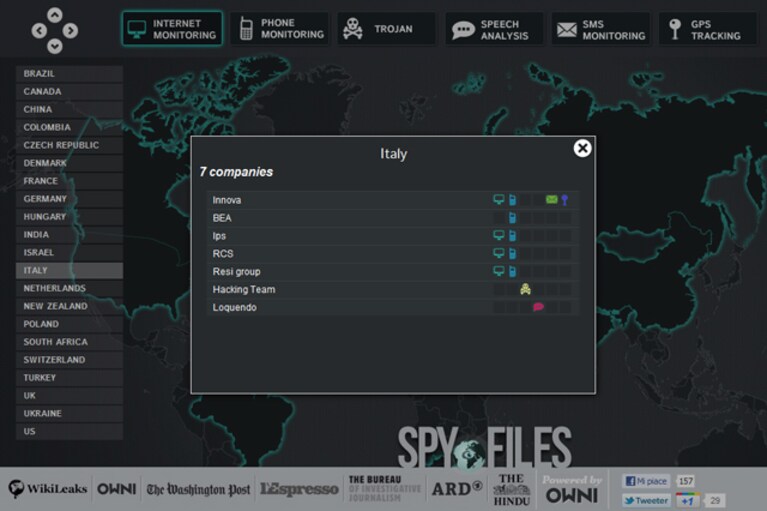
Task: Select Ukraine in the country list
Action: pyautogui.click(x=69, y=414)
